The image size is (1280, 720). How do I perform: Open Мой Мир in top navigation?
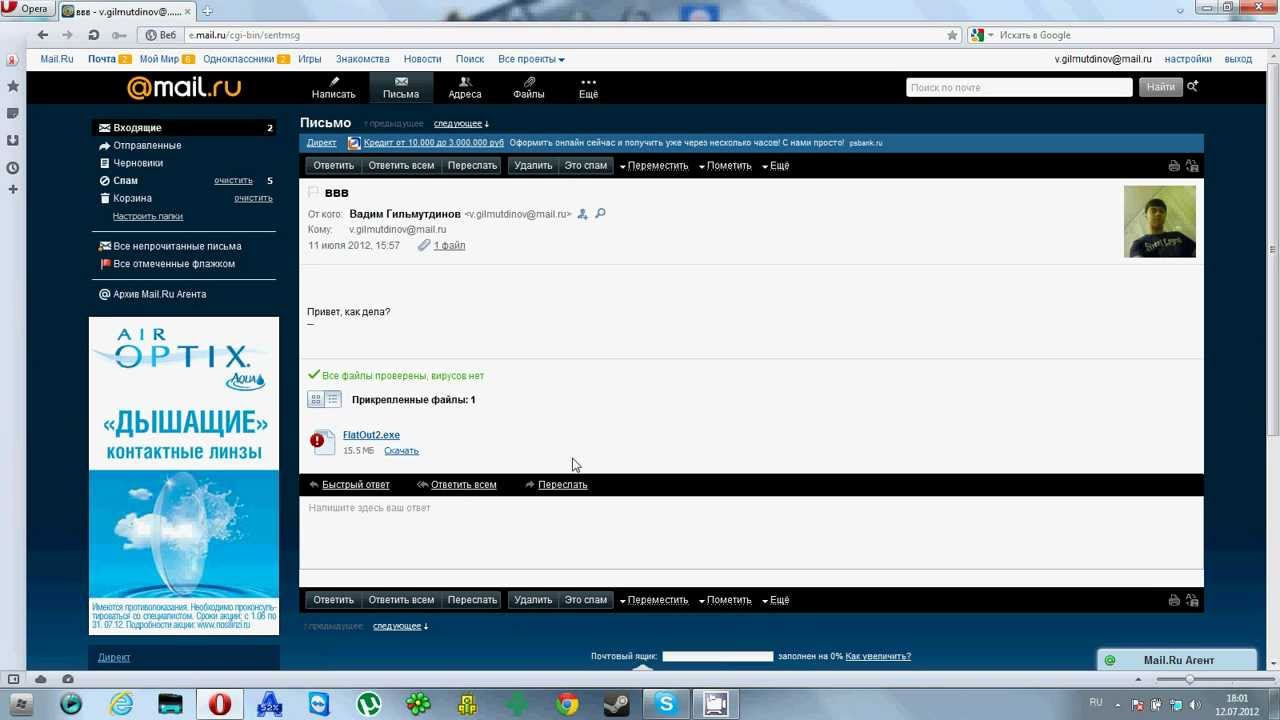coord(159,59)
